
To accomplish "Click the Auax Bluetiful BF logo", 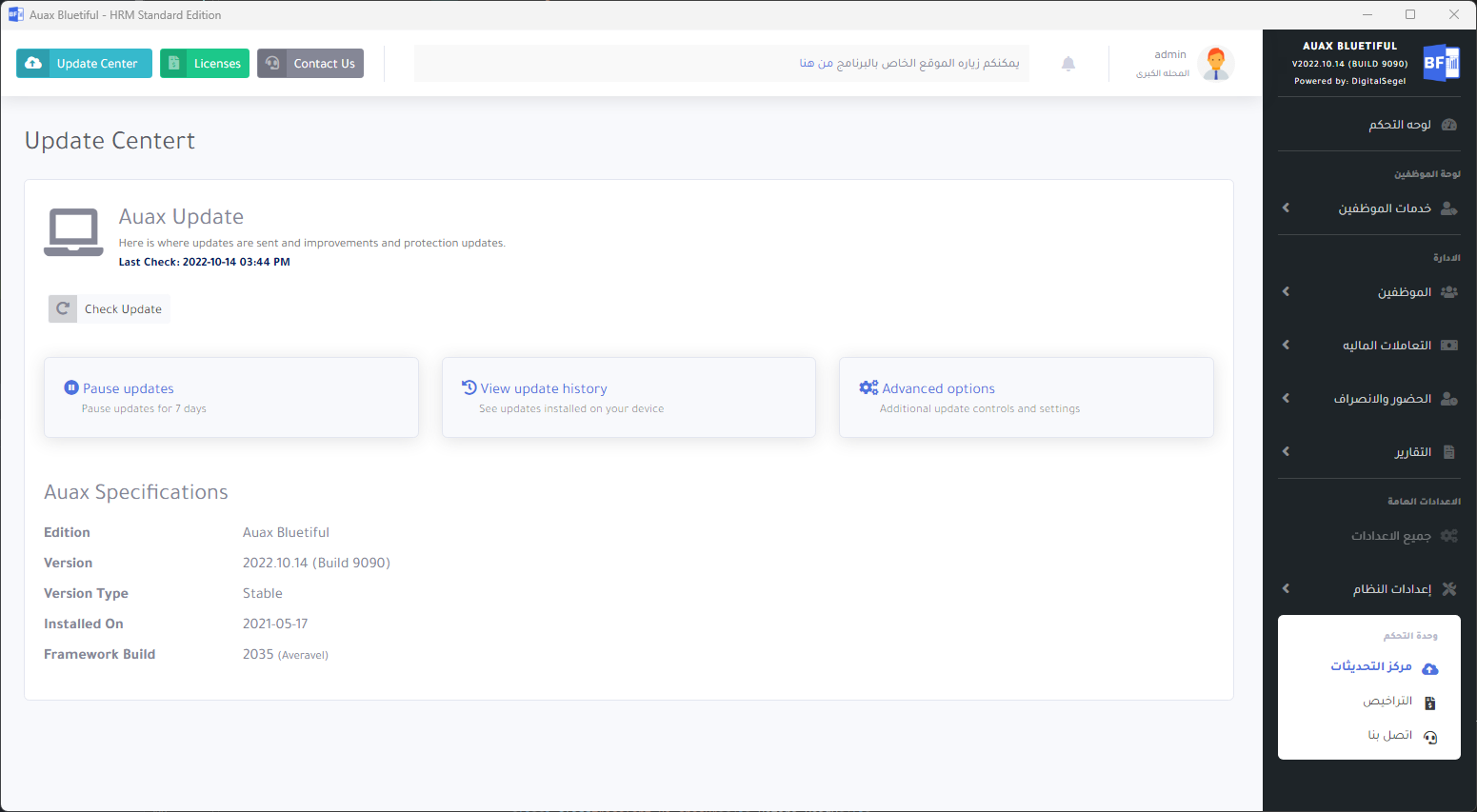I will 1440,63.
